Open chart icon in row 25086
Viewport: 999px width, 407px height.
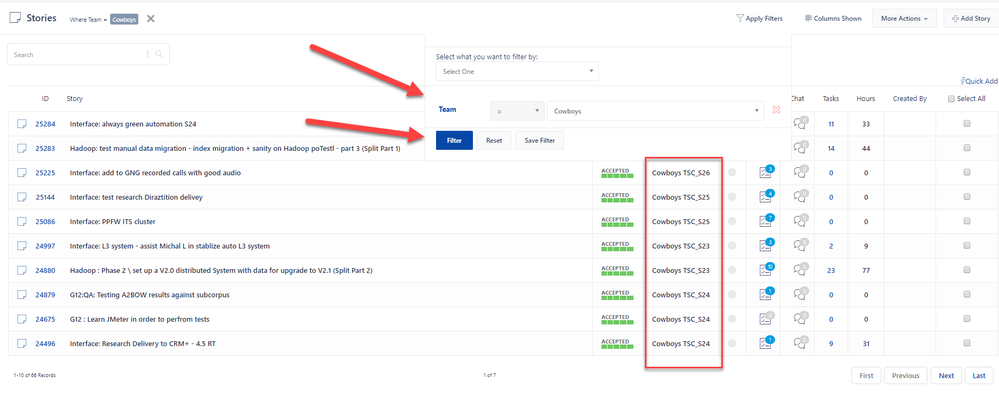tap(765, 222)
